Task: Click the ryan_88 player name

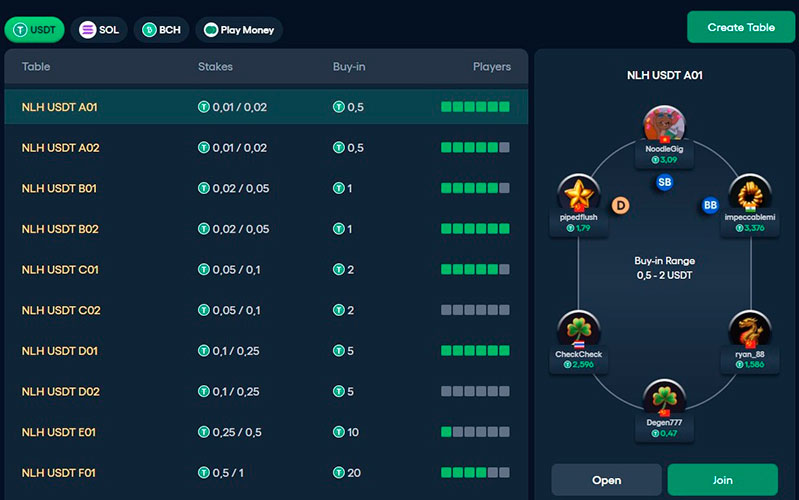Action: point(750,354)
